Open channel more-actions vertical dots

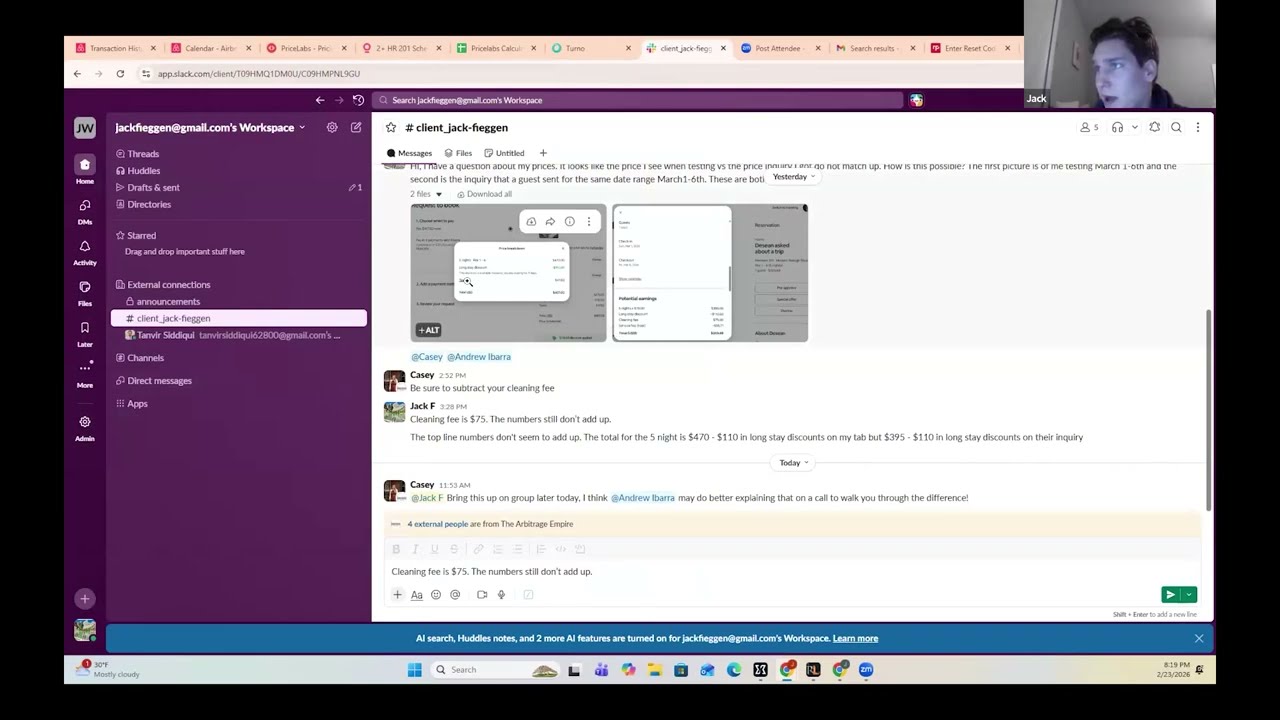click(x=1197, y=128)
